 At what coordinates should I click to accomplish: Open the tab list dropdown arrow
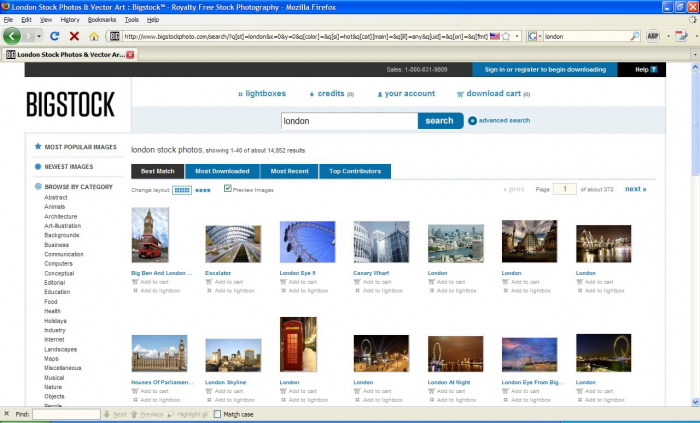click(x=695, y=55)
